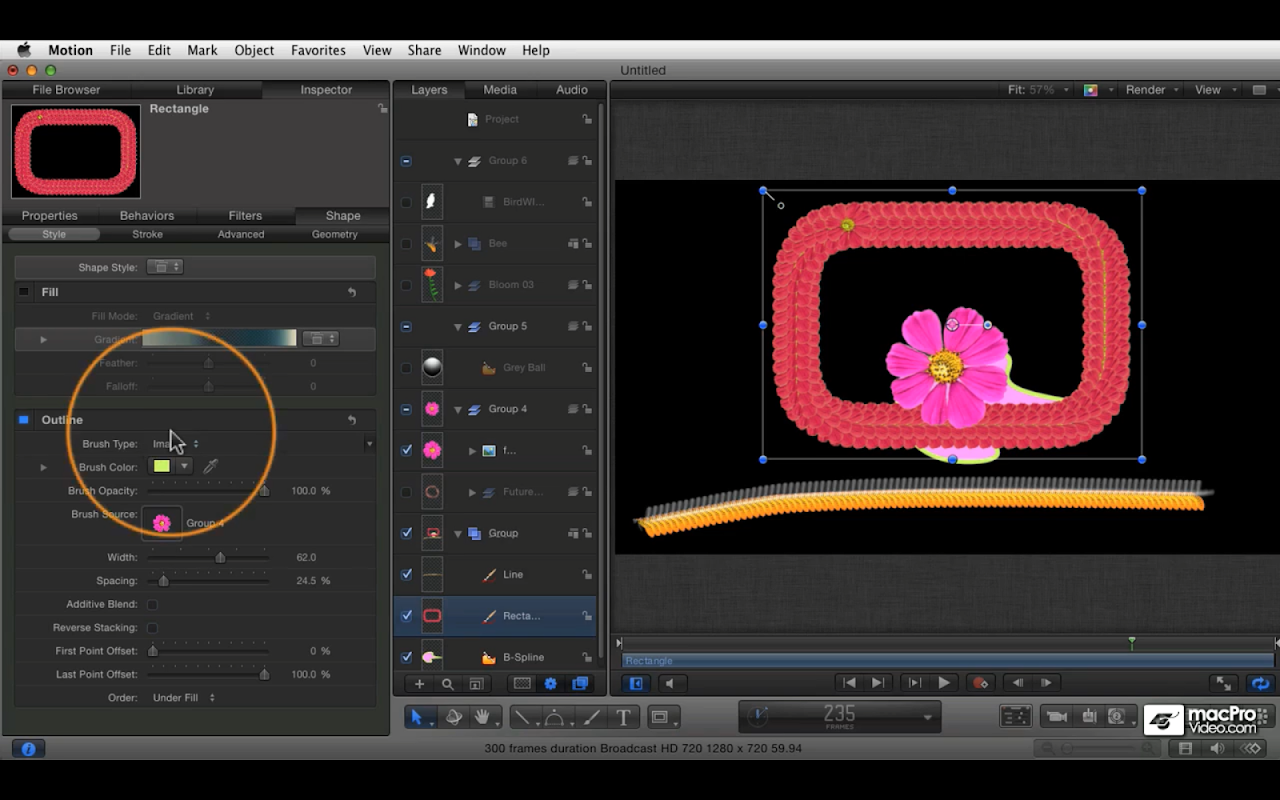Screen dimensions: 1280x800
Task: Click the add layer plus icon
Action: pyautogui.click(x=420, y=684)
